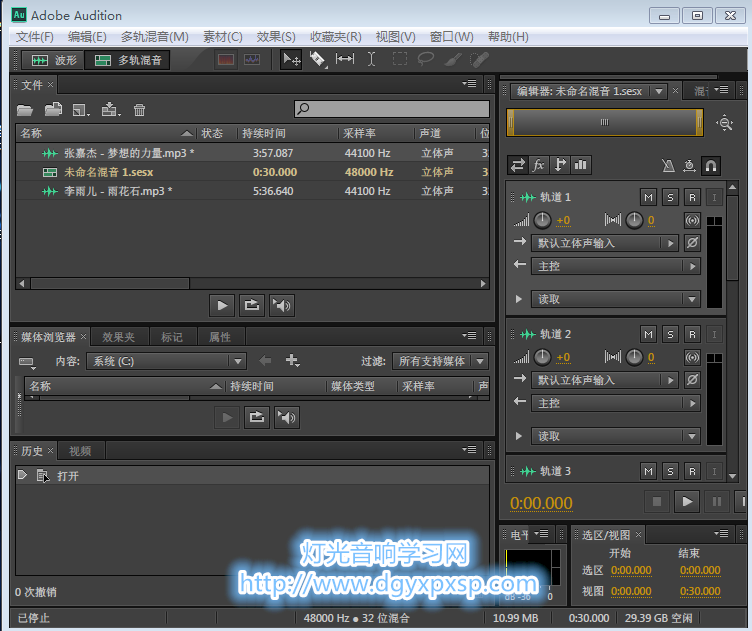Insert into multitrack icon in Files panel
This screenshot has width=752, height=631.
coord(110,110)
